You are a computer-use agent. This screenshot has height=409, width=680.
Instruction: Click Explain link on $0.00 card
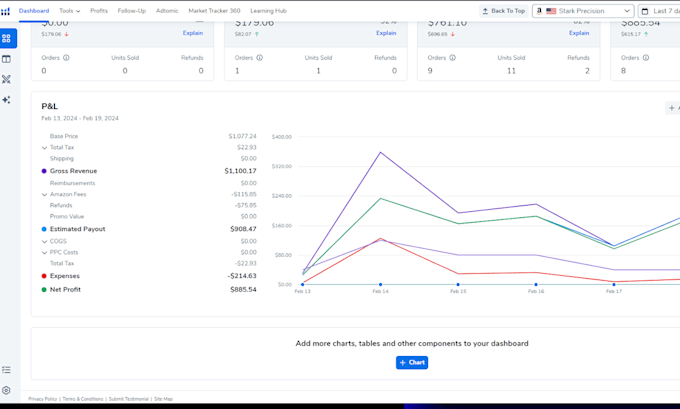pos(193,33)
